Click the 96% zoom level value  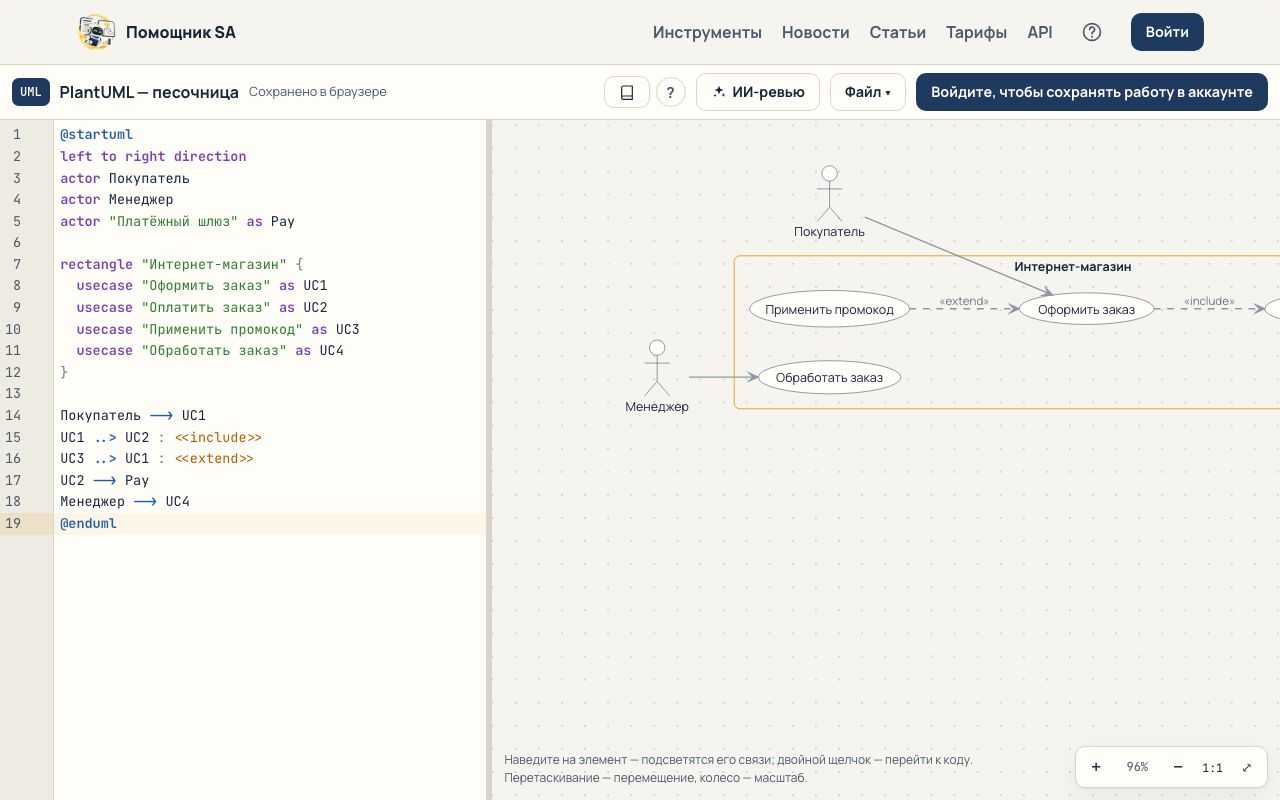(x=1137, y=767)
